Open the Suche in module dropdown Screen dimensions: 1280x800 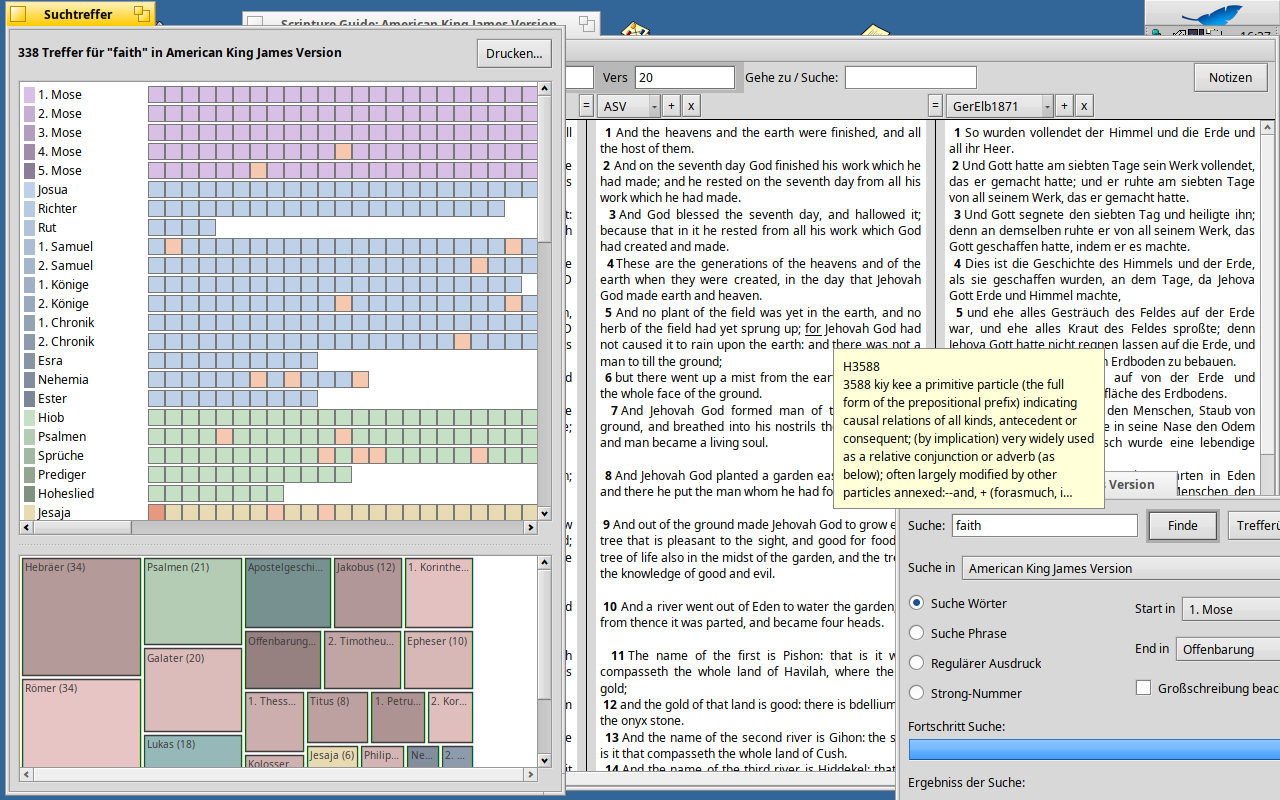click(1120, 568)
